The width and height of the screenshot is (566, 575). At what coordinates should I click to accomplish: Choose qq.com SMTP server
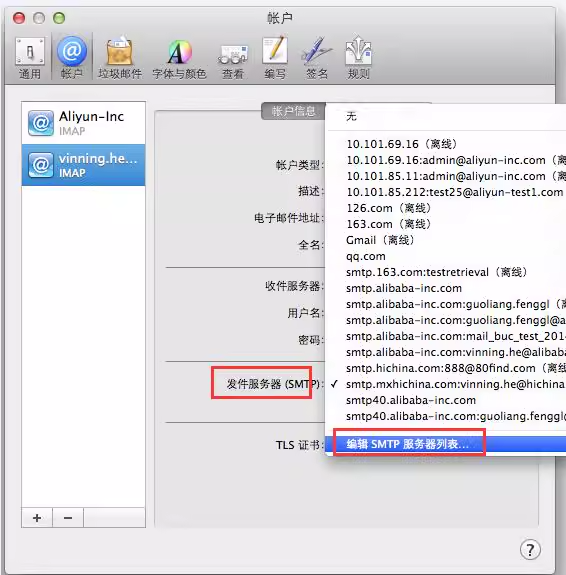click(x=445, y=256)
